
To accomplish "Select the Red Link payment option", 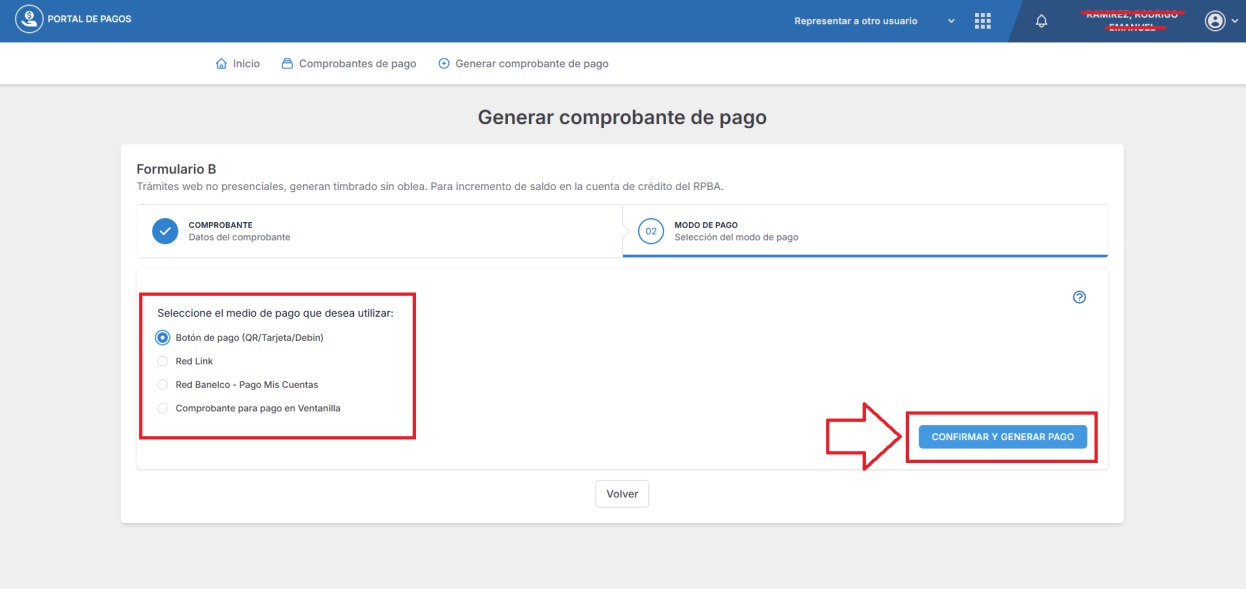I will (163, 361).
